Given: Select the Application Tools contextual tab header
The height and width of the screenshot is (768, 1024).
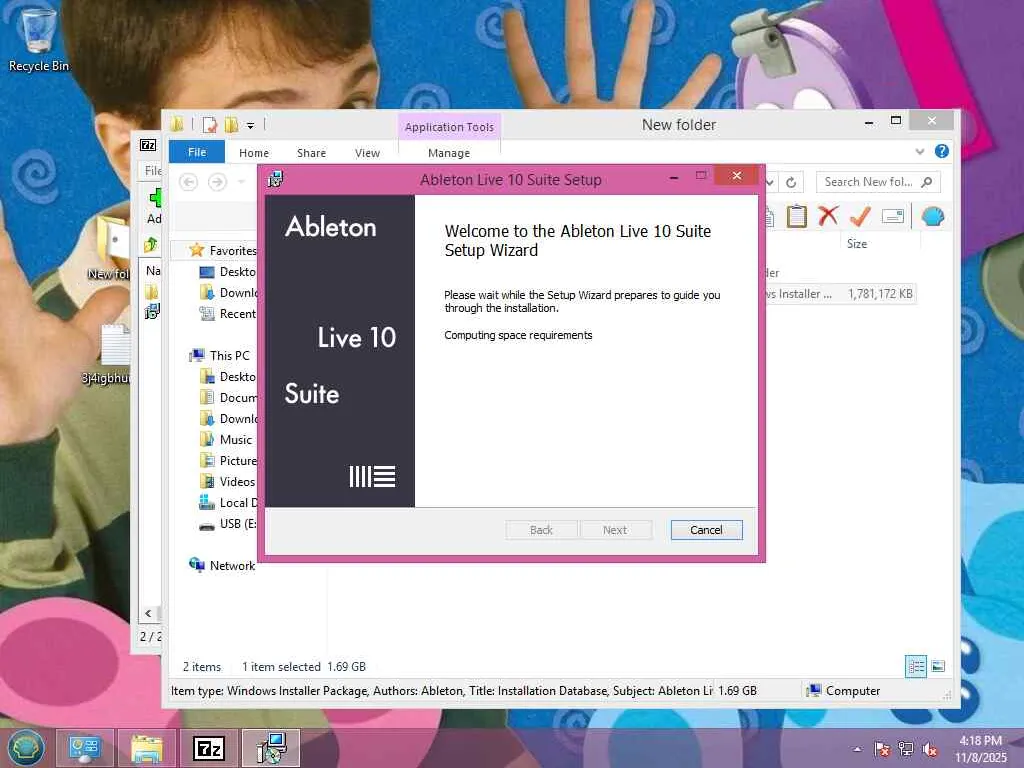Looking at the screenshot, I should 449,127.
